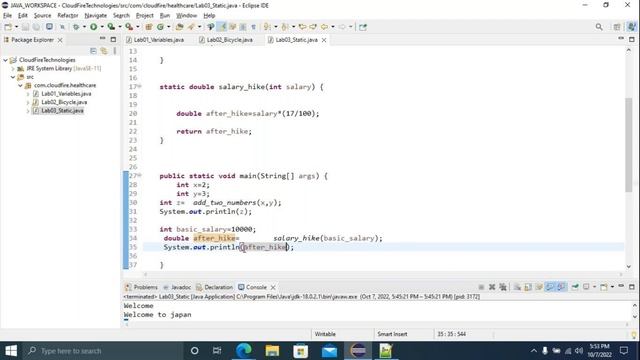Close the Lab03_Static.java editor tab
This screenshot has height=360, width=640.
324,40
